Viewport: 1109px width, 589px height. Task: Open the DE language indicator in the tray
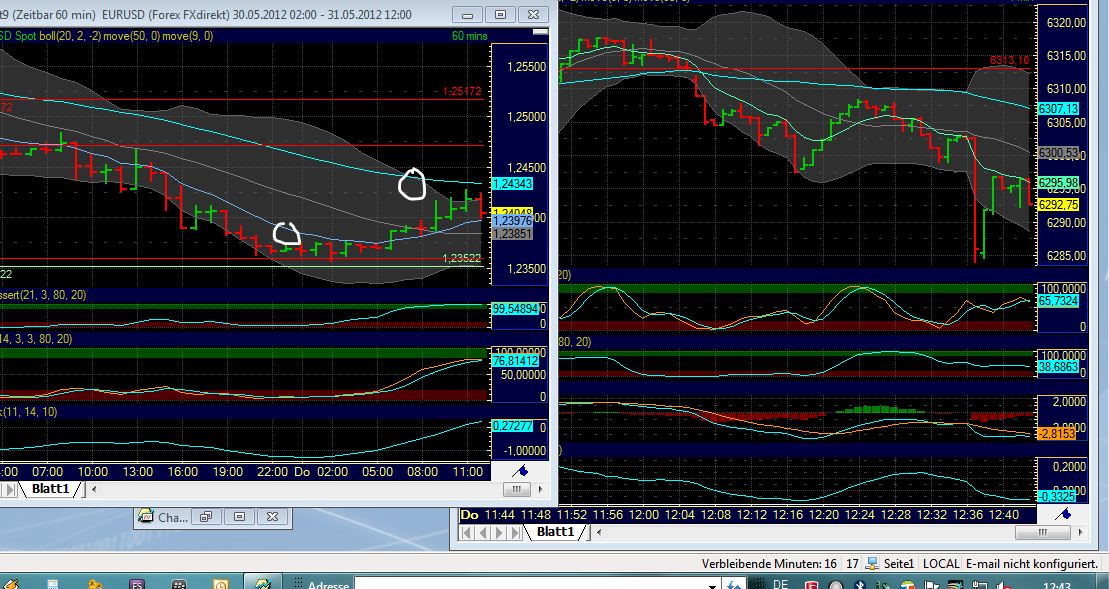click(782, 582)
